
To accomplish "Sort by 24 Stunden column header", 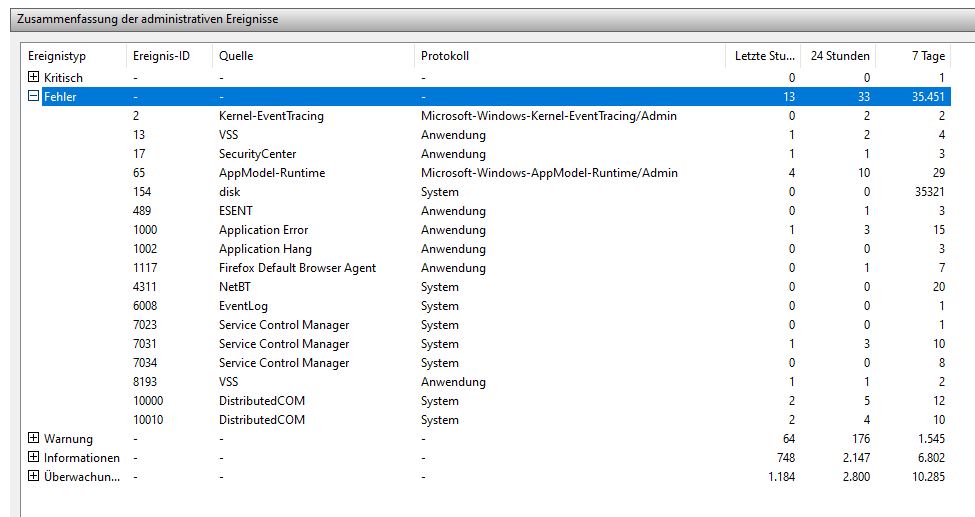I will point(838,56).
